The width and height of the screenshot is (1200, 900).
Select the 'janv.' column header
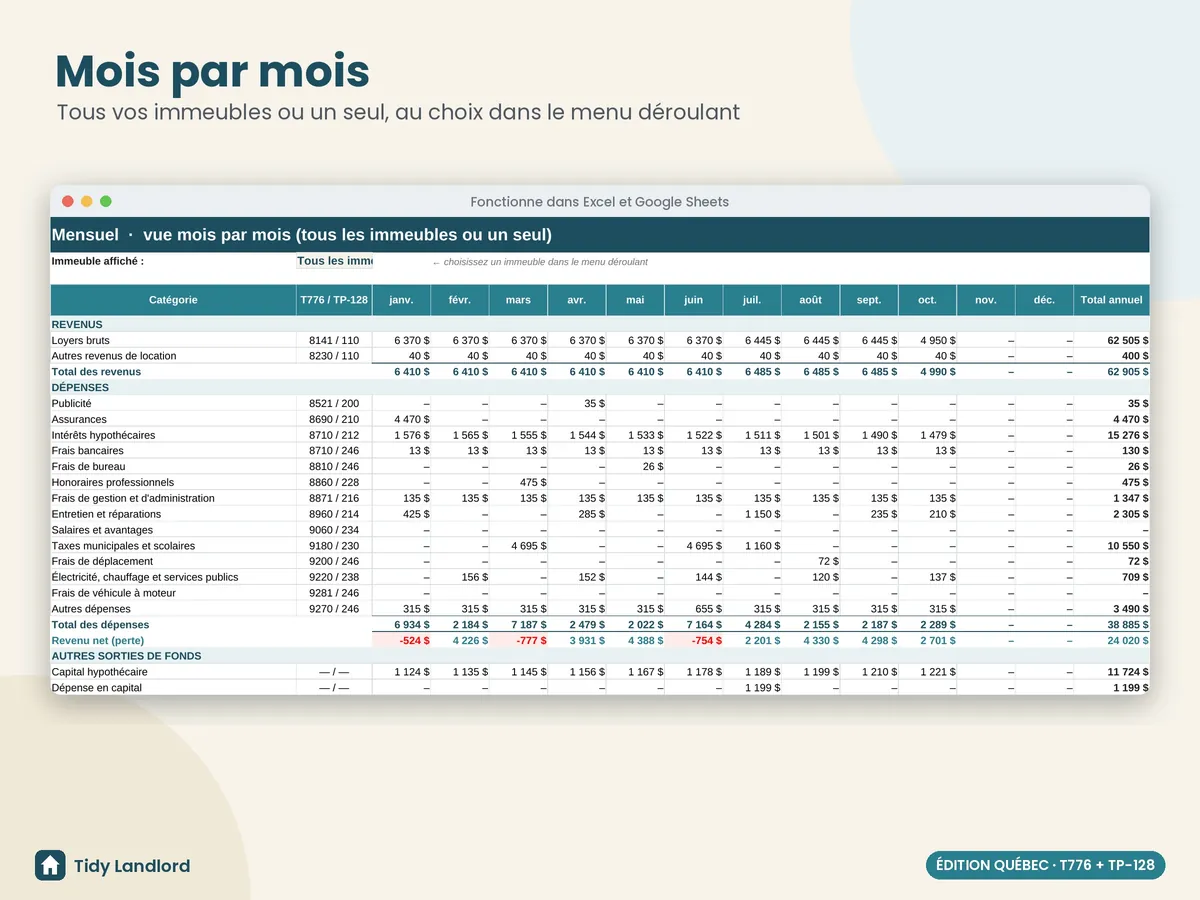tap(401, 300)
